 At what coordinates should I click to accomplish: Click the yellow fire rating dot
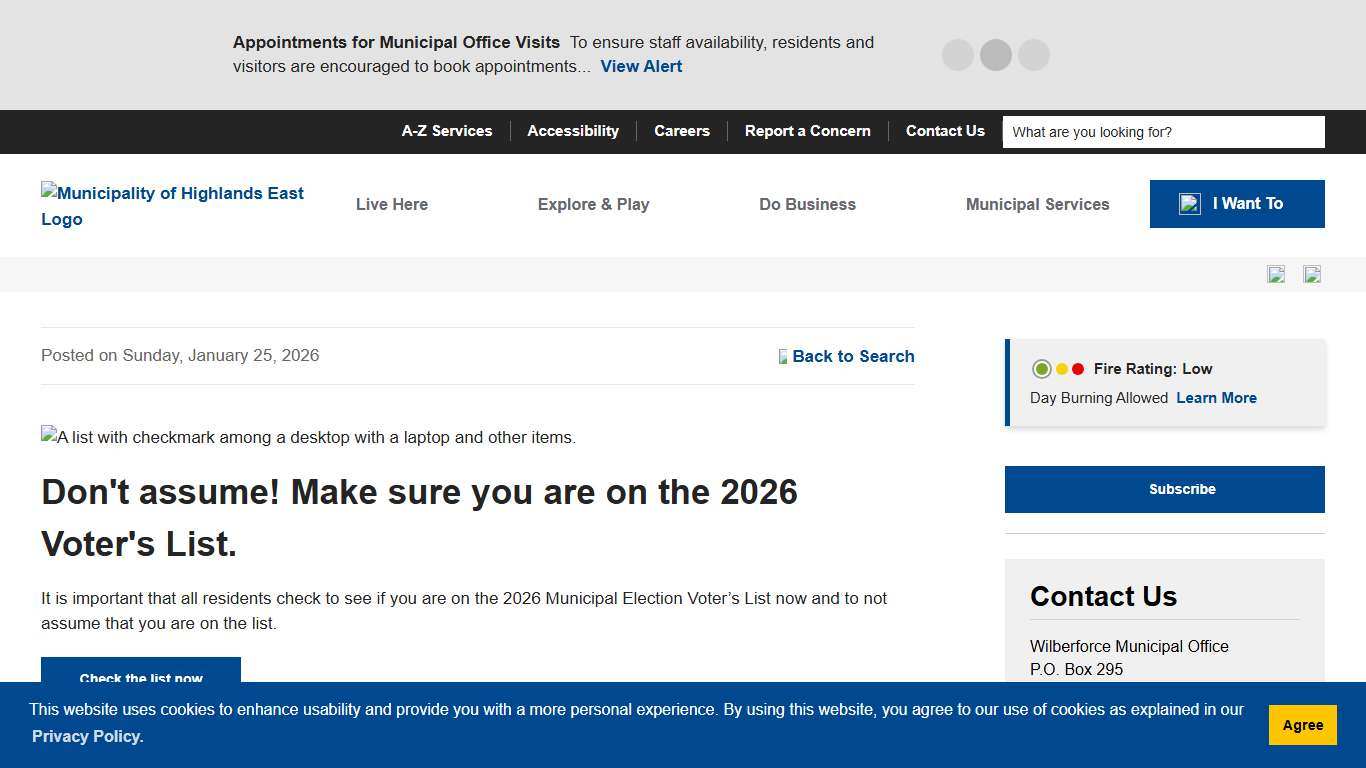pyautogui.click(x=1062, y=369)
